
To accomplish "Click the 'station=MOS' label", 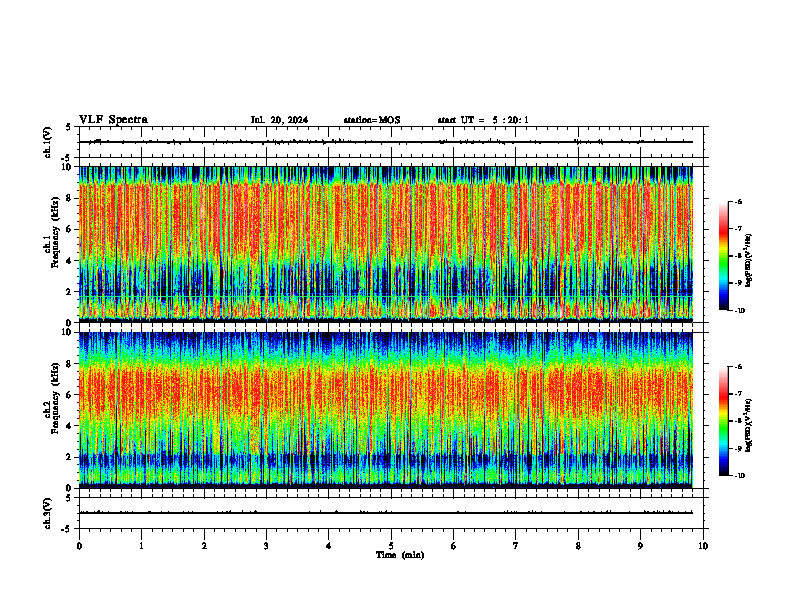I will [x=372, y=120].
